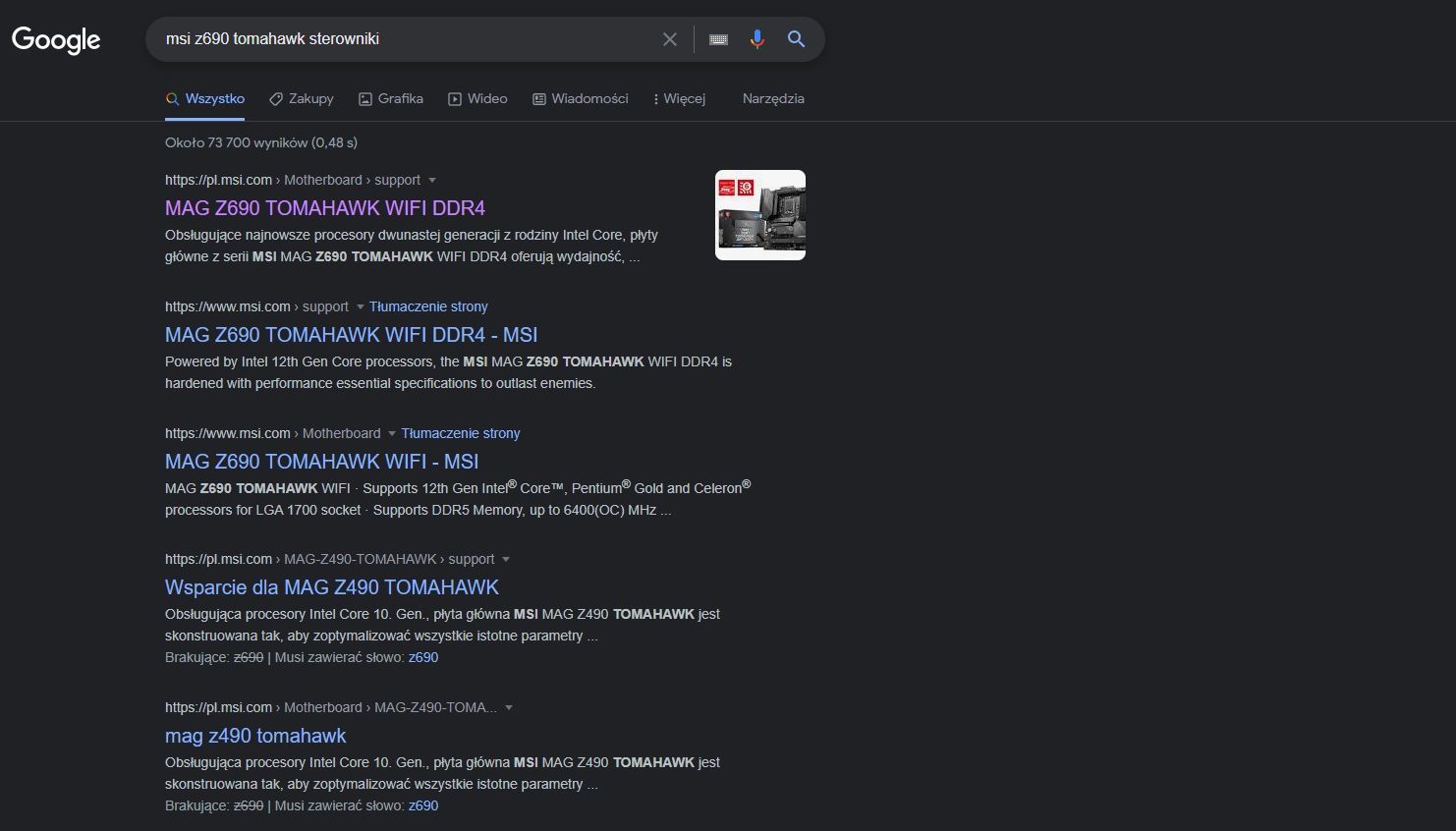
Task: Click the pl.msi.com › Motherboard › support URL
Action: [293, 180]
